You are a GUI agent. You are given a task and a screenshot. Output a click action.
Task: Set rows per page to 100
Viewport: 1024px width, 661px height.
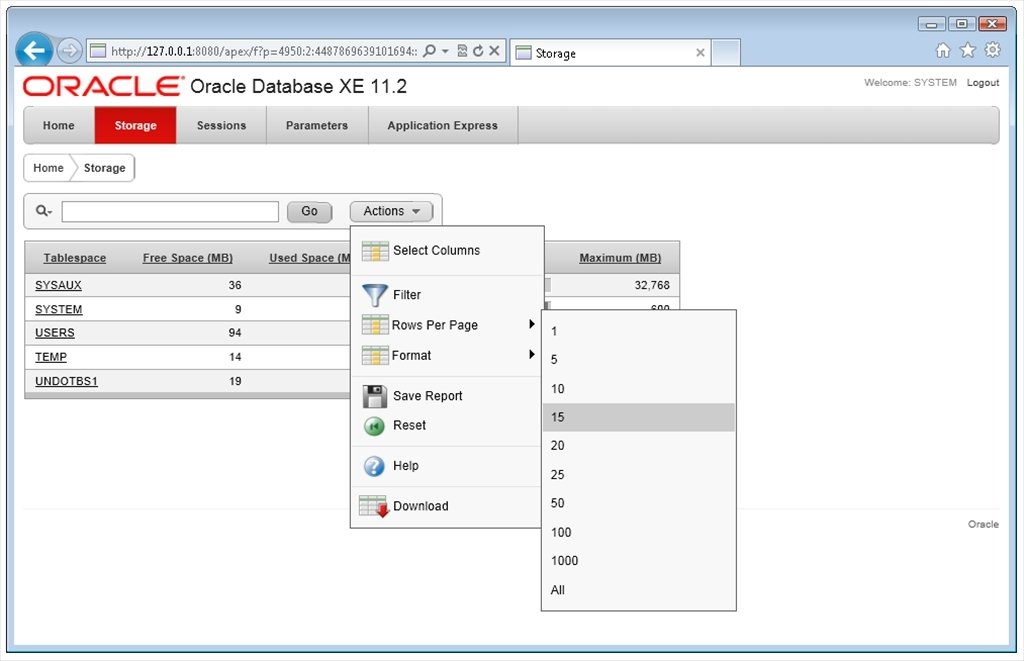click(639, 532)
